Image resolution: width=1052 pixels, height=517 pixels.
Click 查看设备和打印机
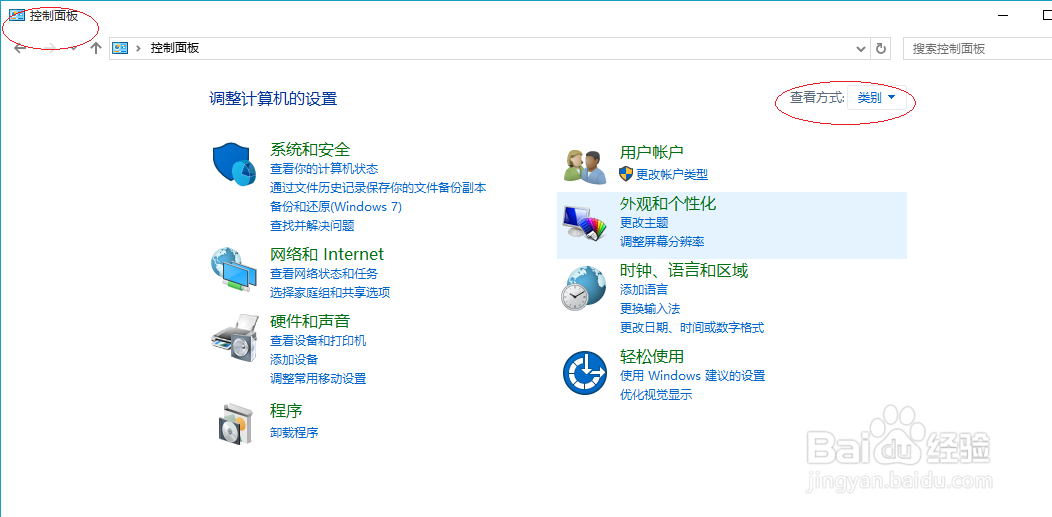[318, 341]
